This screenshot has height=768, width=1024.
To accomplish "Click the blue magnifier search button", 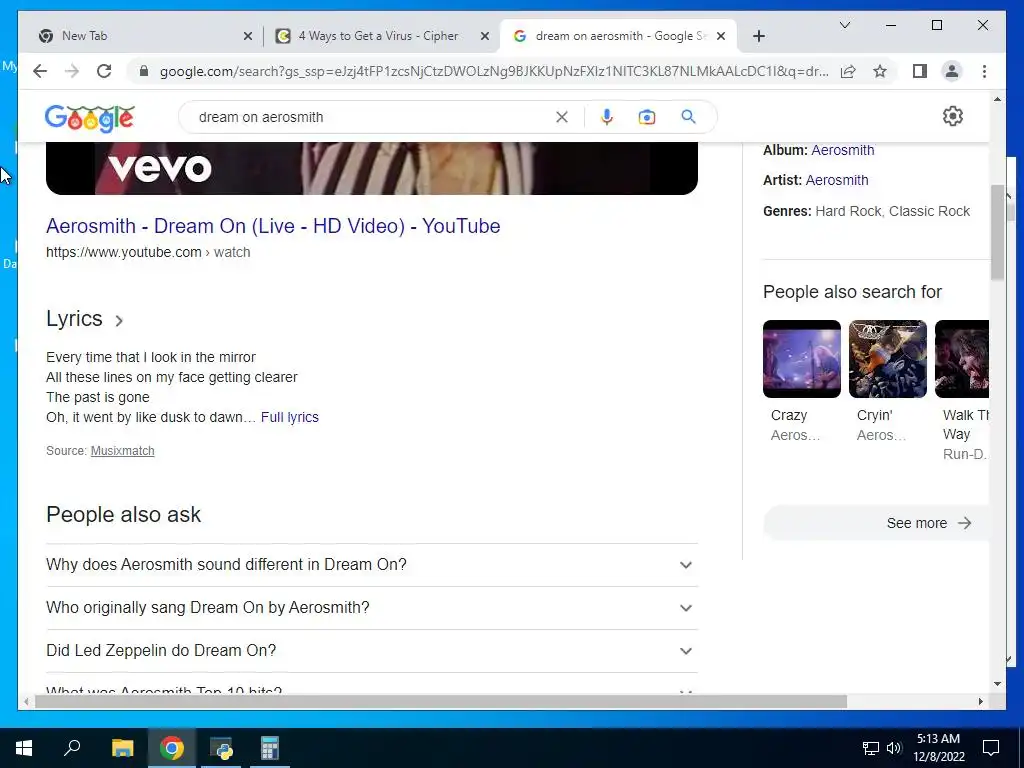I will 688,117.
